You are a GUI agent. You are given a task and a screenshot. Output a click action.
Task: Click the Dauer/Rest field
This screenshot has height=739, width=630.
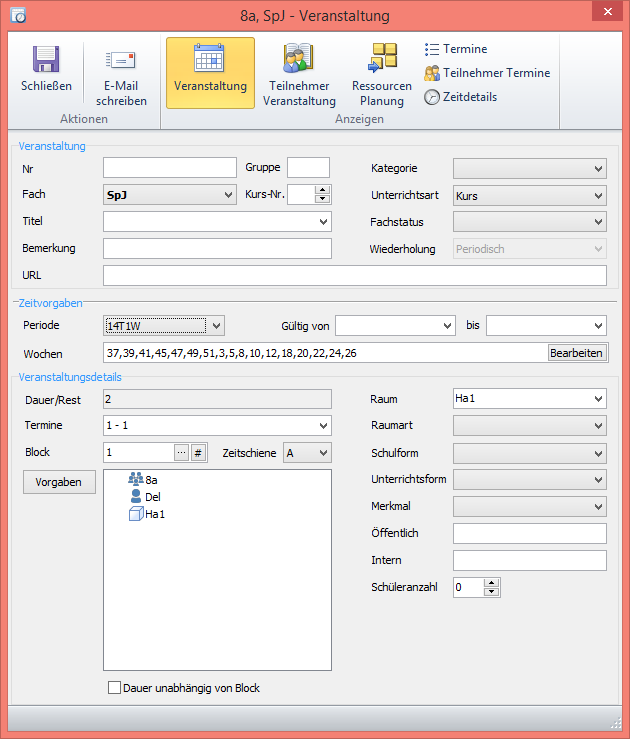click(217, 399)
